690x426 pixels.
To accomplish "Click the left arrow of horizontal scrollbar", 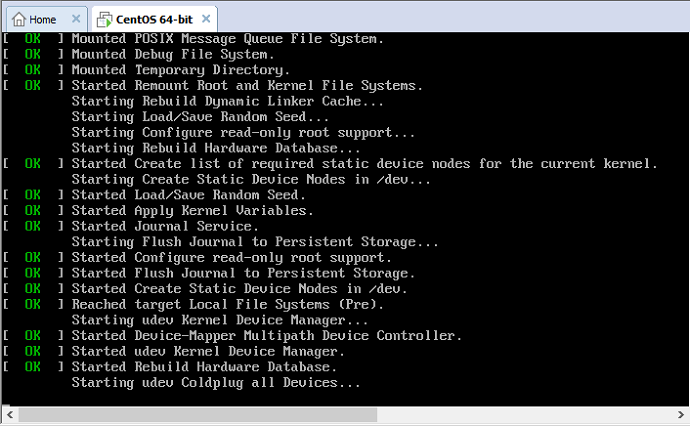I will click(x=10, y=415).
